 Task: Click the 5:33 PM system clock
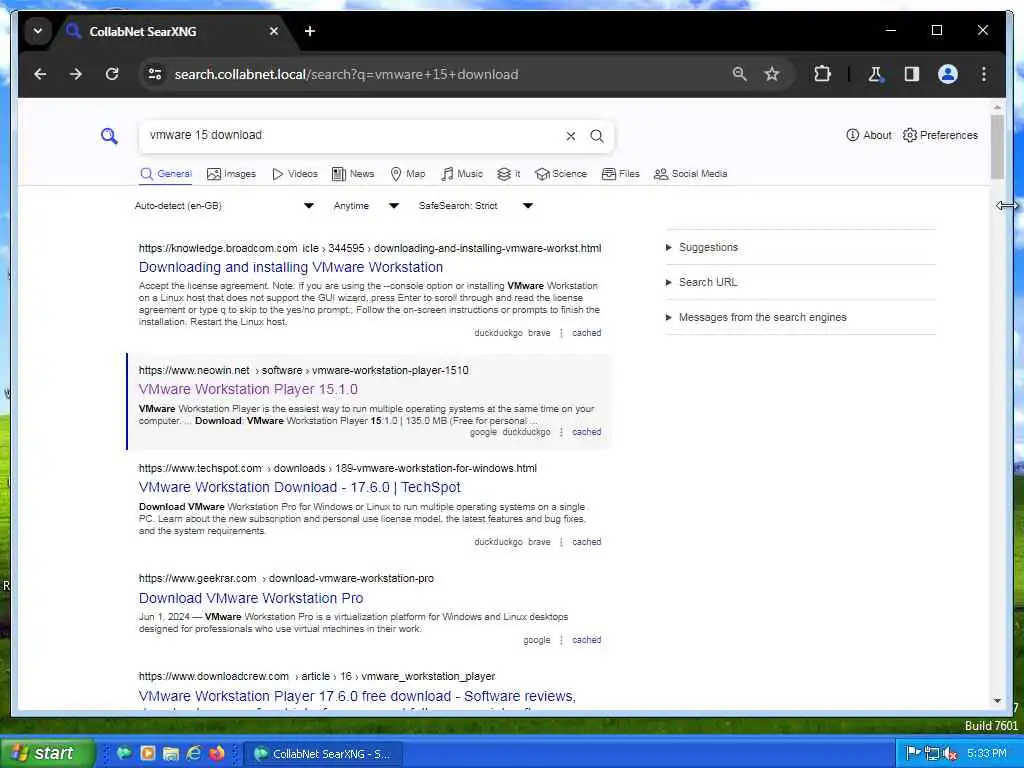point(987,754)
